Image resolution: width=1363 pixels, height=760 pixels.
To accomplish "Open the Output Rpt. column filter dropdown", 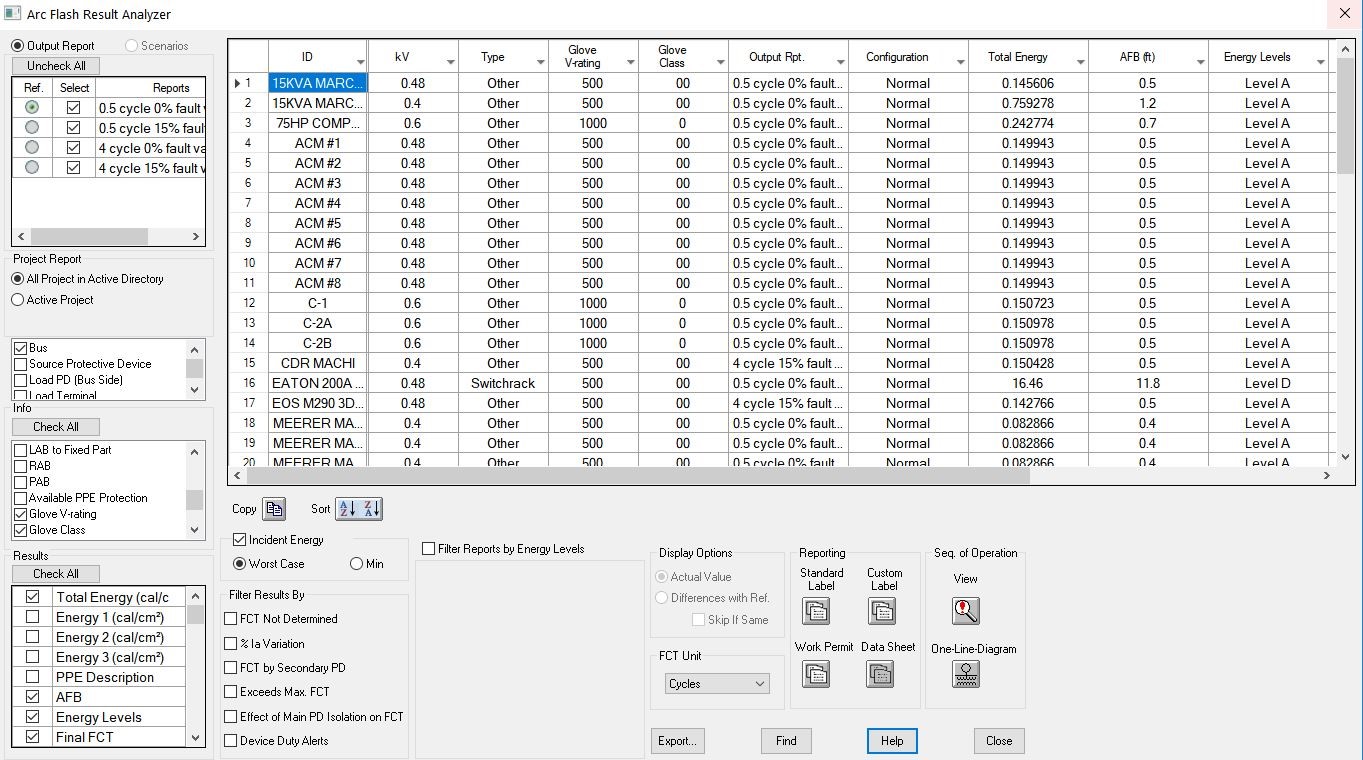I will [x=840, y=63].
